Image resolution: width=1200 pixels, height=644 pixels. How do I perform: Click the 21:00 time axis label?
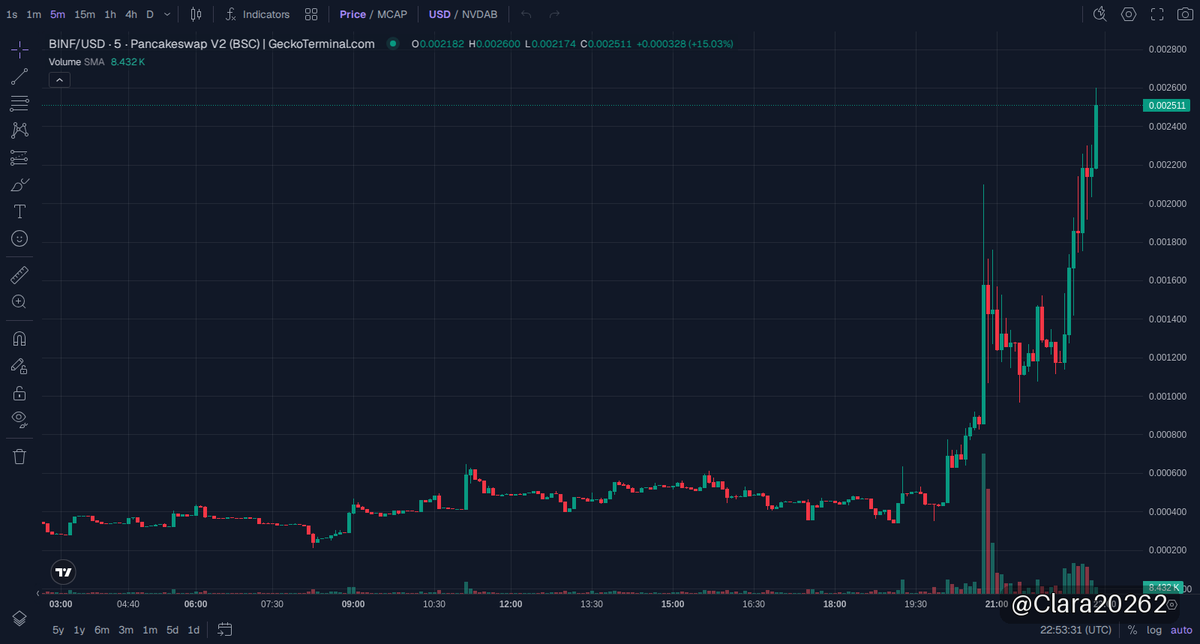coord(995,604)
